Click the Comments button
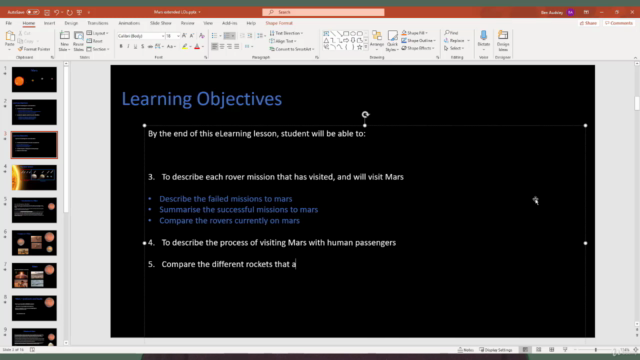The image size is (640, 360). (x=619, y=23)
